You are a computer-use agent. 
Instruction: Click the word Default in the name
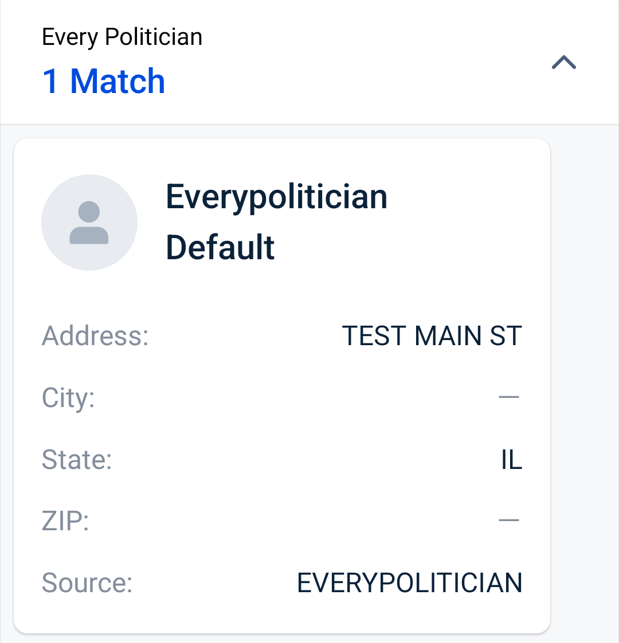coord(220,248)
